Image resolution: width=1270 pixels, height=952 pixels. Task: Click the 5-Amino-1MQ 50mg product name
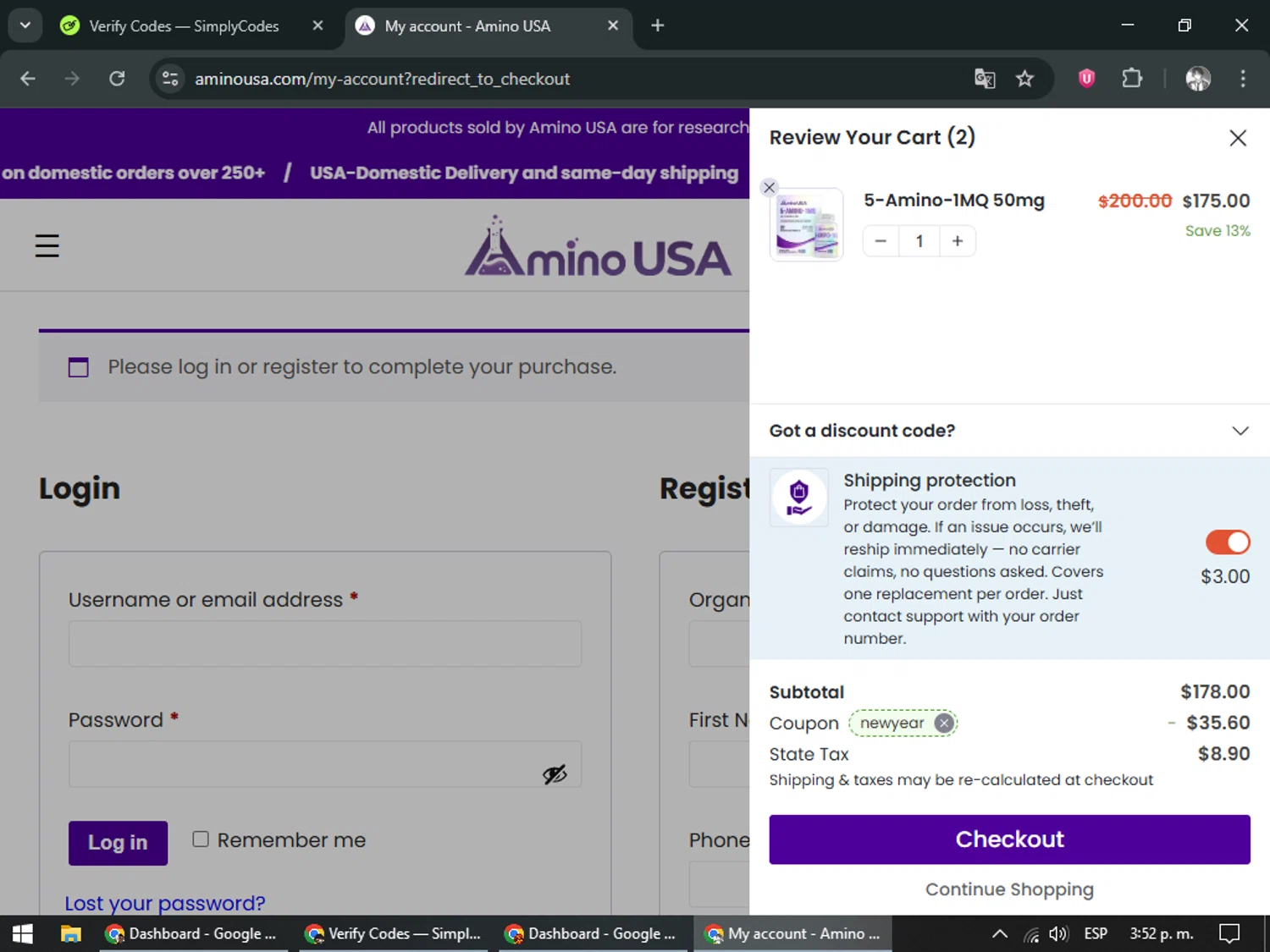point(953,201)
